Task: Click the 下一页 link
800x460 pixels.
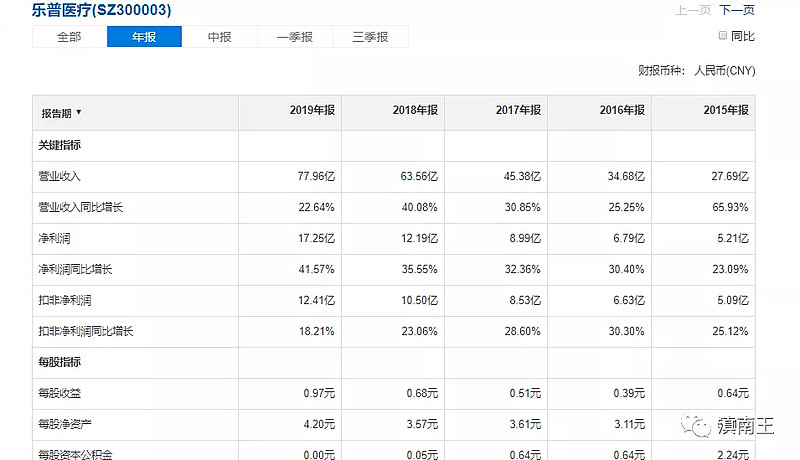Action: pos(737,10)
